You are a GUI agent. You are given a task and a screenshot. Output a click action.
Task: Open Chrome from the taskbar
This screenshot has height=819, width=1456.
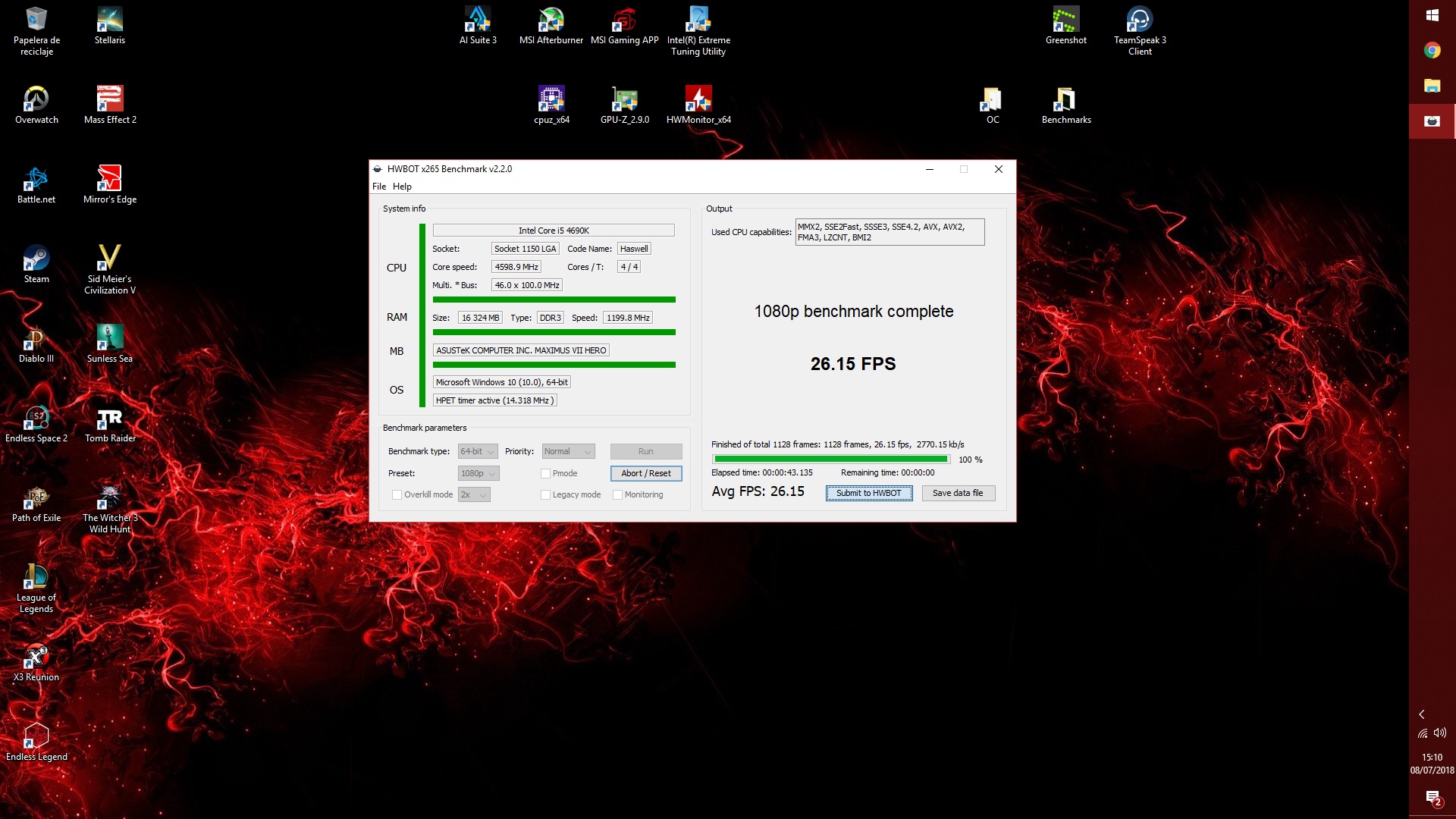point(1432,51)
